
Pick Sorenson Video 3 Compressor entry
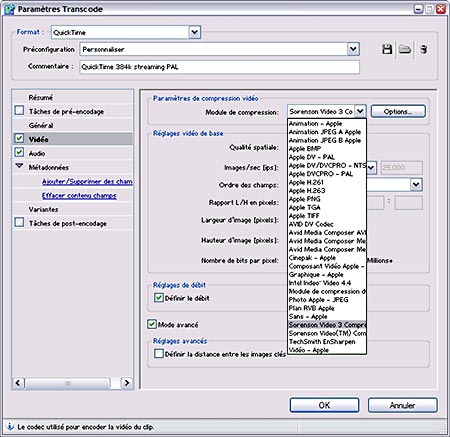327,325
